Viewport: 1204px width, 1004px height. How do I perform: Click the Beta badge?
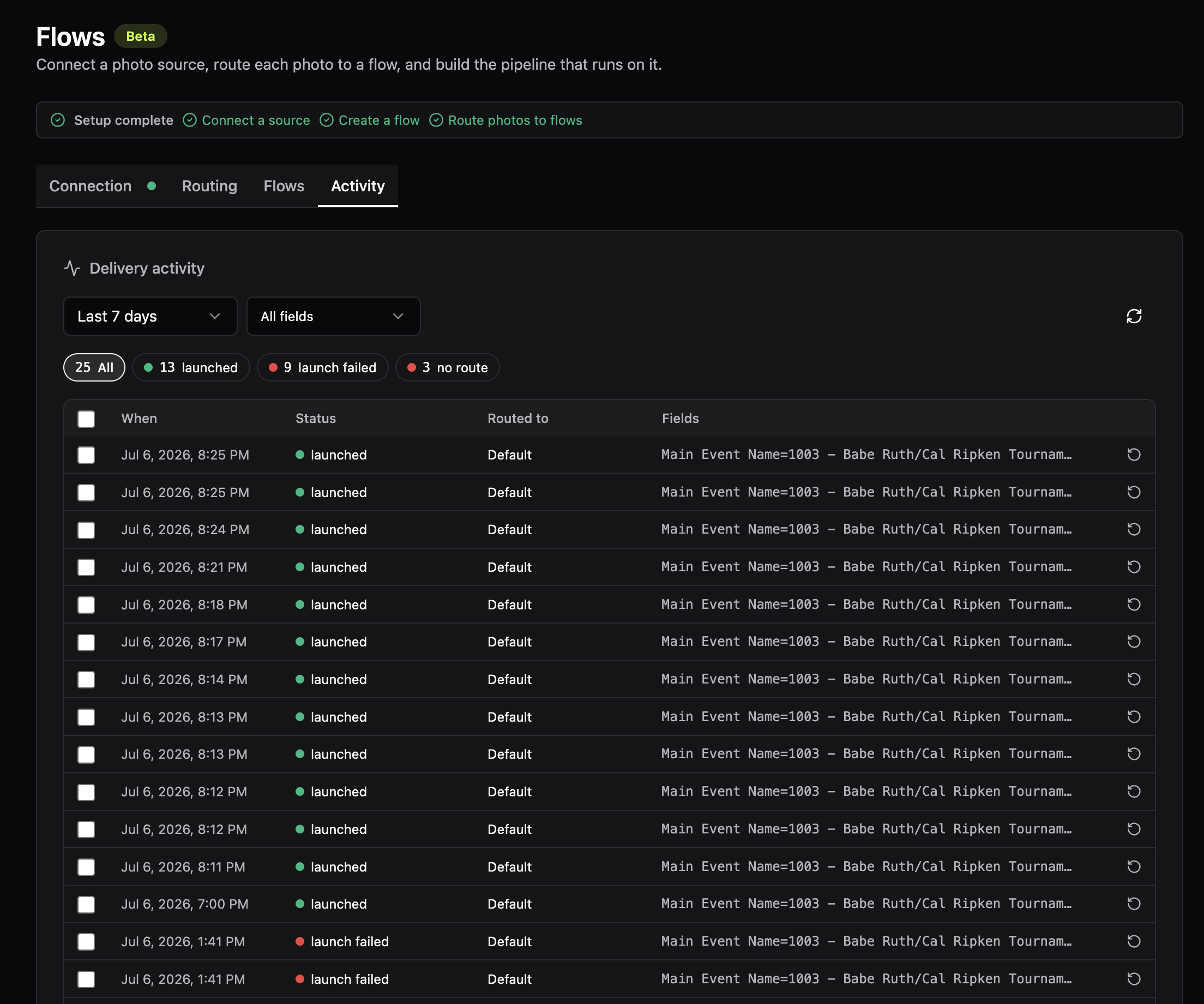point(141,36)
